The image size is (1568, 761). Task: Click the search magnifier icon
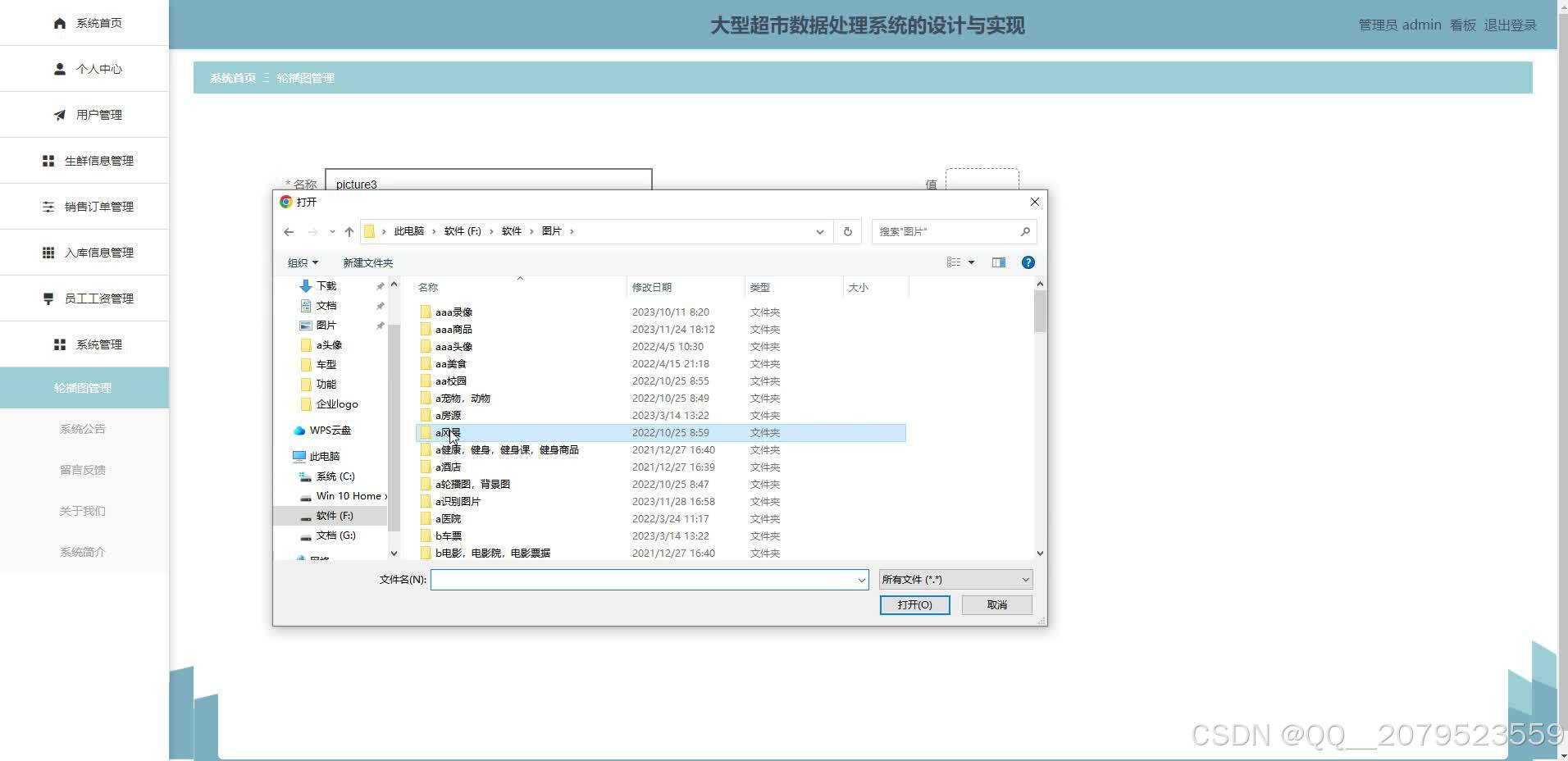[x=1025, y=232]
